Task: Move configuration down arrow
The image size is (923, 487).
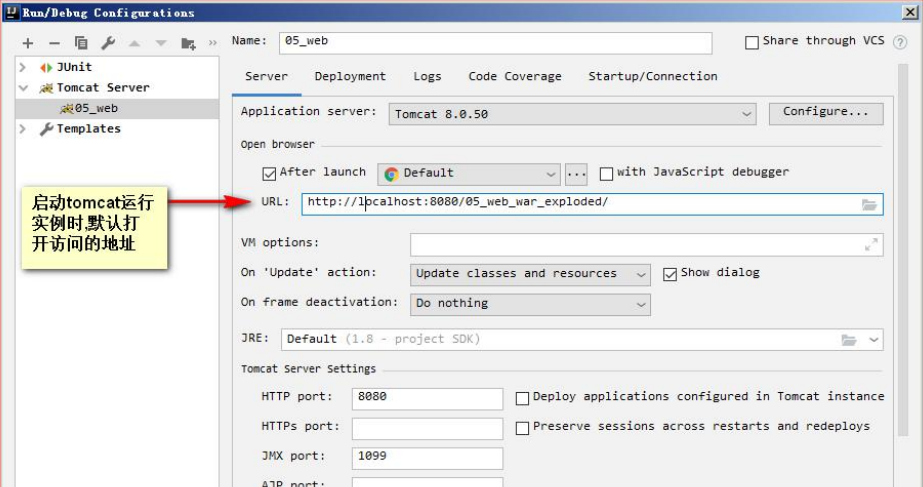Action: [161, 43]
